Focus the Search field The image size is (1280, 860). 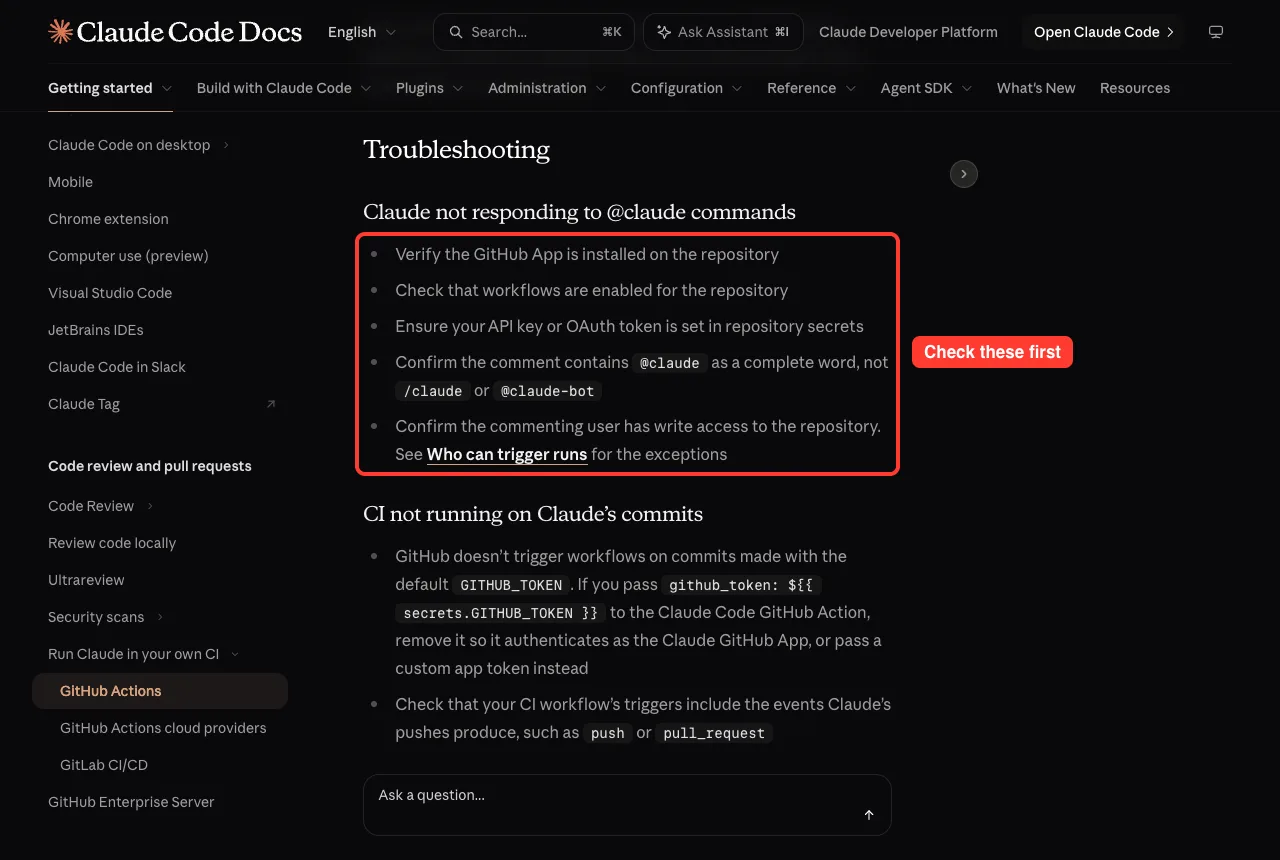point(534,32)
